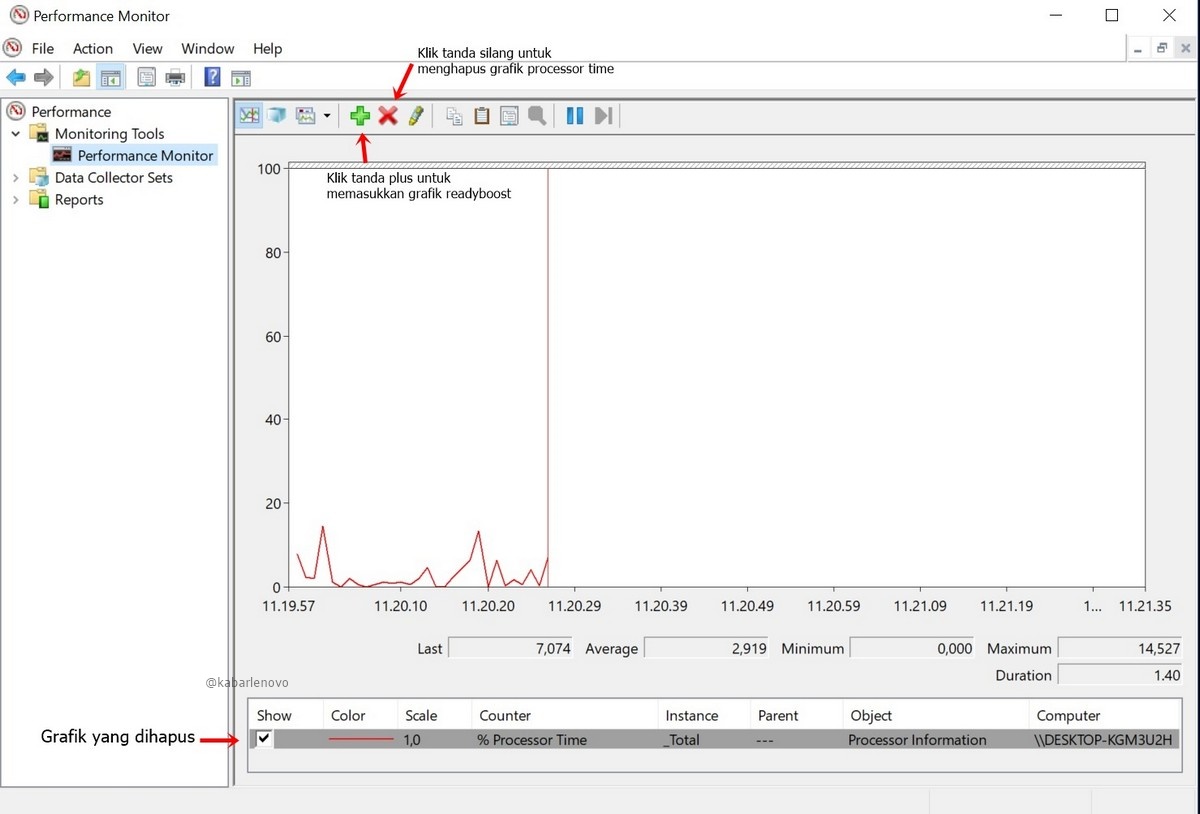Open the Action menu
Image resolution: width=1200 pixels, height=814 pixels.
(92, 48)
